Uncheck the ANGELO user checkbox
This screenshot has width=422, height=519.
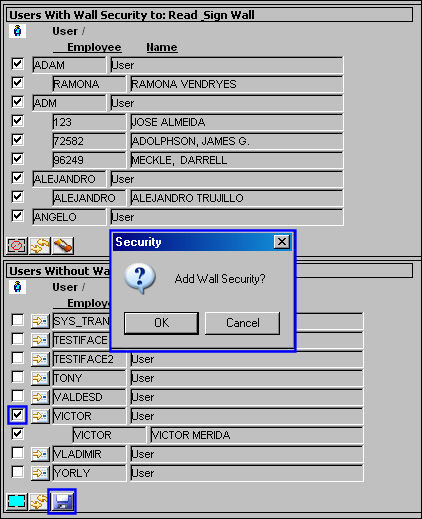point(17,216)
